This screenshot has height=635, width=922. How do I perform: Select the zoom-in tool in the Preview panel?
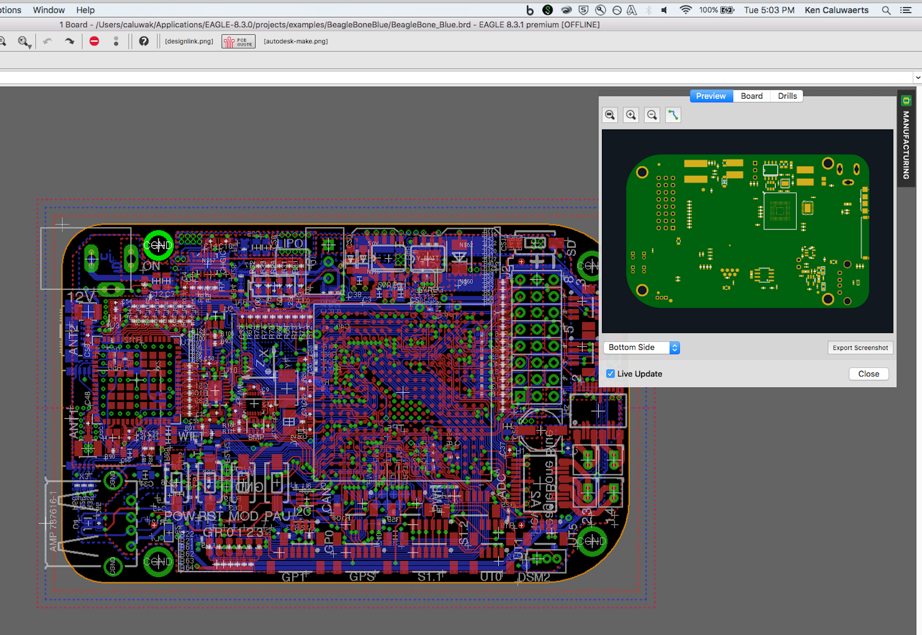(x=631, y=114)
